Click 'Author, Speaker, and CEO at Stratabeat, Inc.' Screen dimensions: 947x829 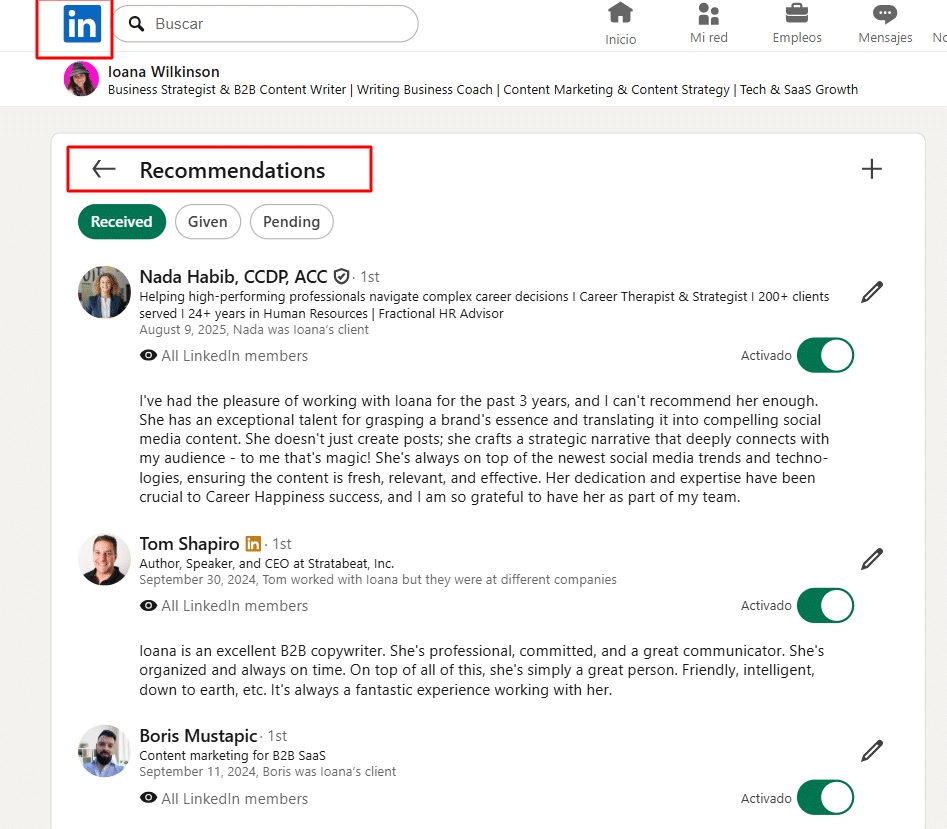click(x=266, y=563)
